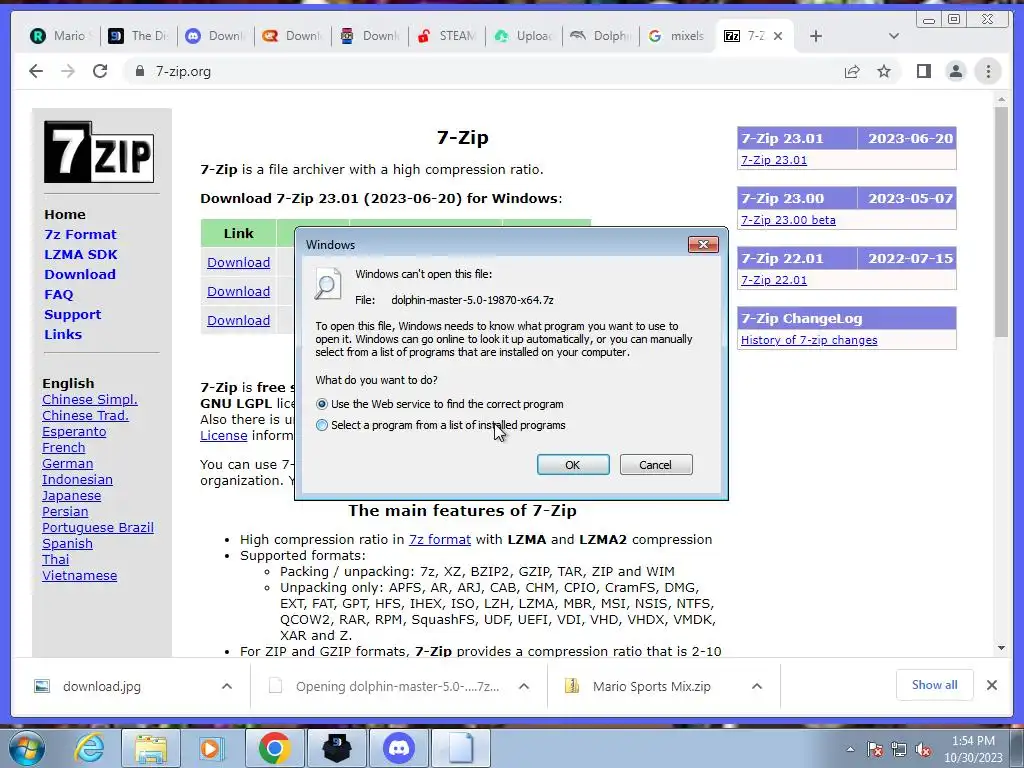Open the browser side panel icon

[x=923, y=71]
